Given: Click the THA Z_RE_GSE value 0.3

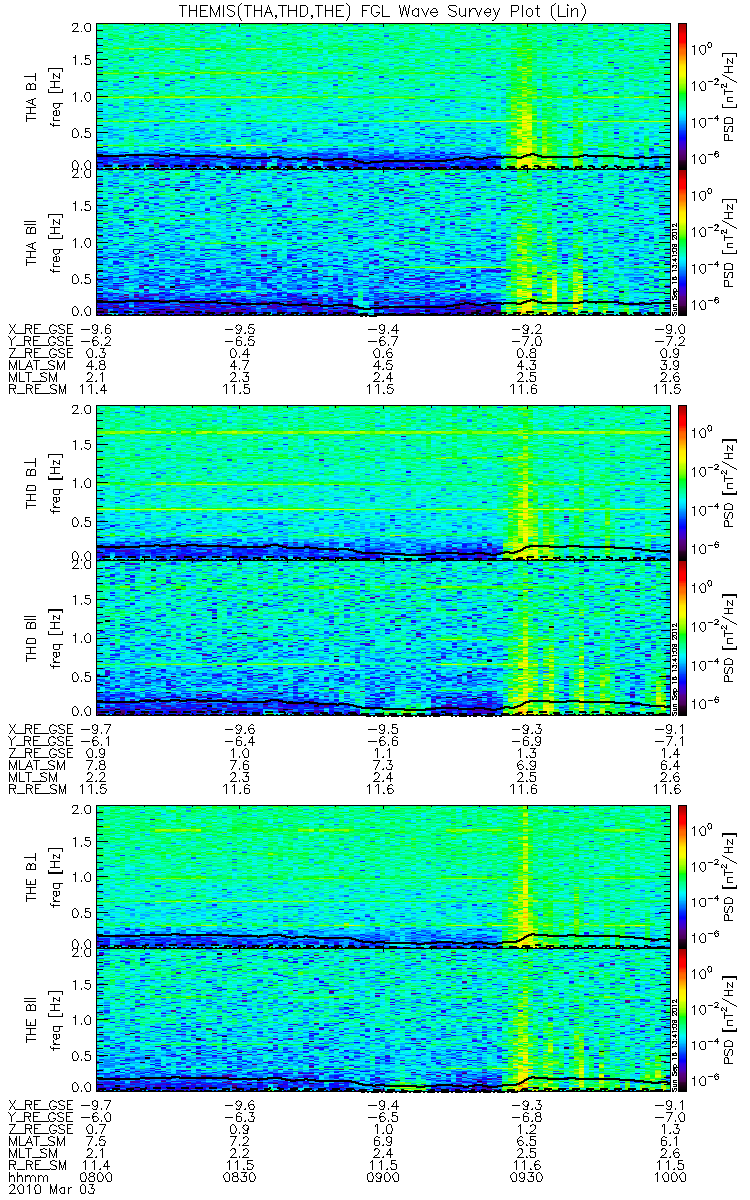Looking at the screenshot, I should tap(97, 353).
